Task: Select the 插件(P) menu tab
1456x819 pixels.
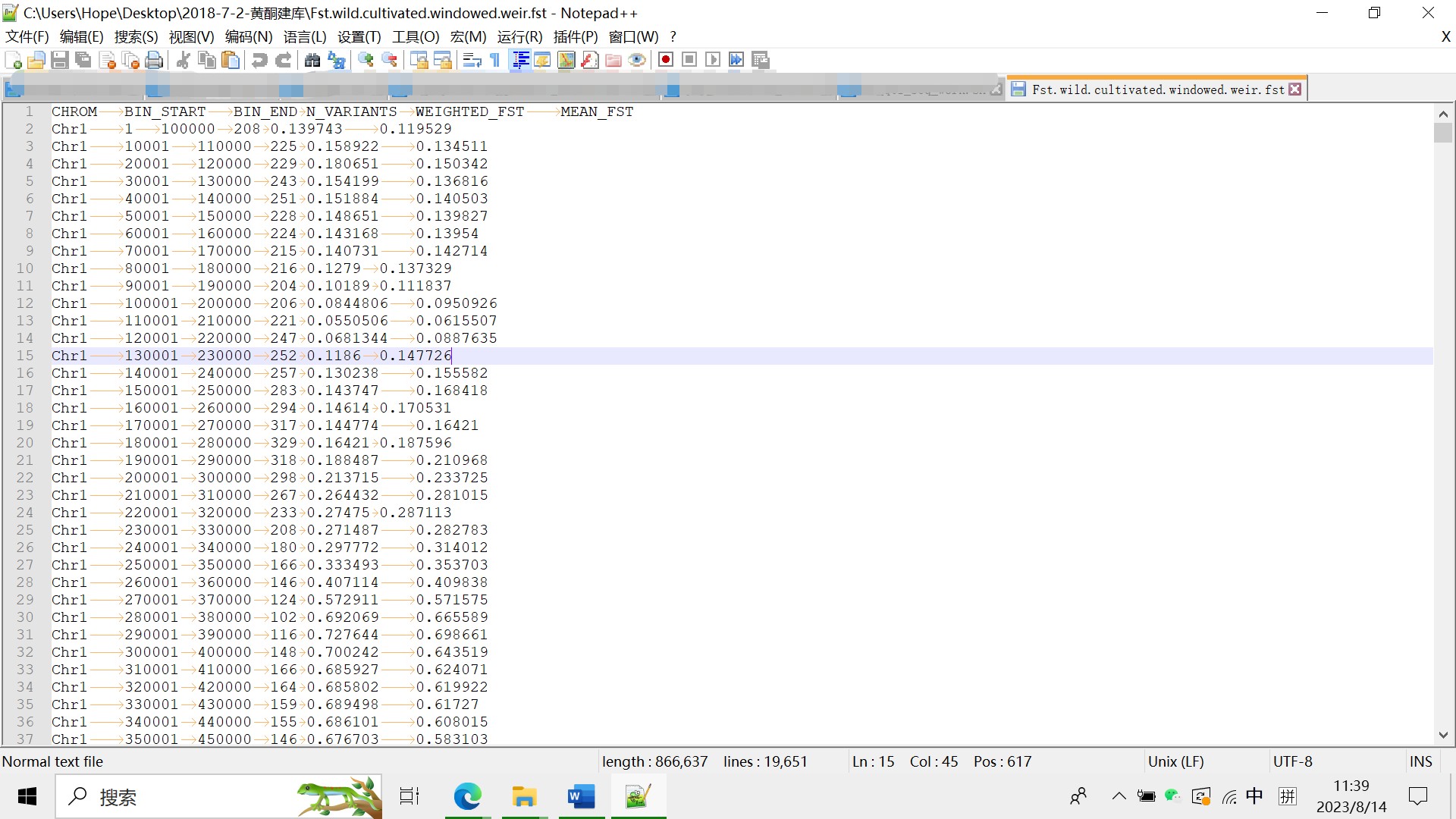Action: (x=575, y=37)
